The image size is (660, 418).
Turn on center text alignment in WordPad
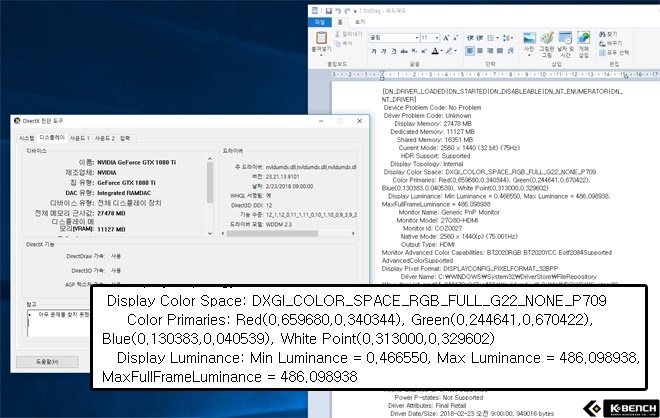point(480,51)
